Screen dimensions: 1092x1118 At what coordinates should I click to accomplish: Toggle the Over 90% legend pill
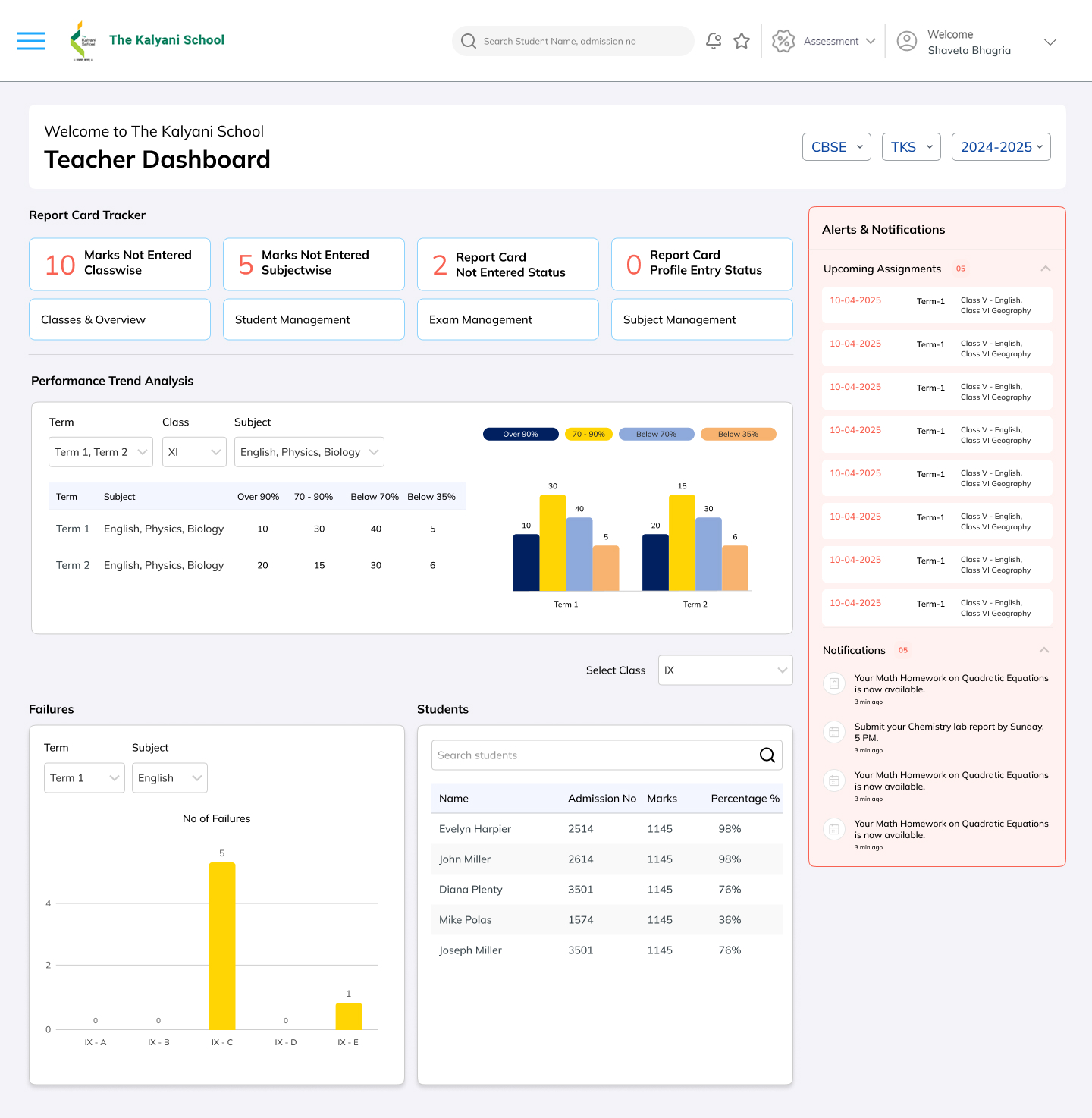pyautogui.click(x=520, y=435)
